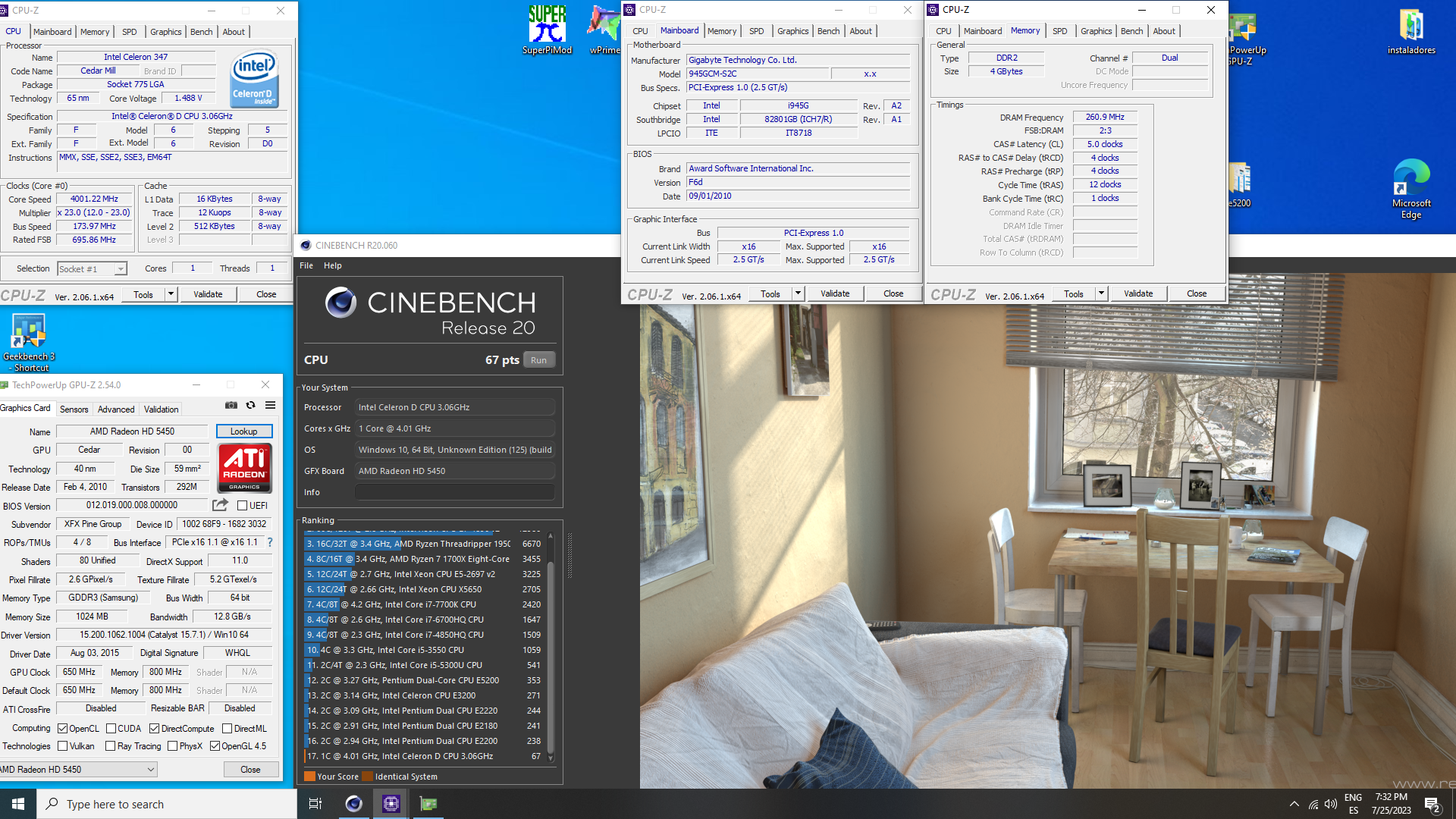
Task: Show hidden system tray icons
Action: (1294, 804)
